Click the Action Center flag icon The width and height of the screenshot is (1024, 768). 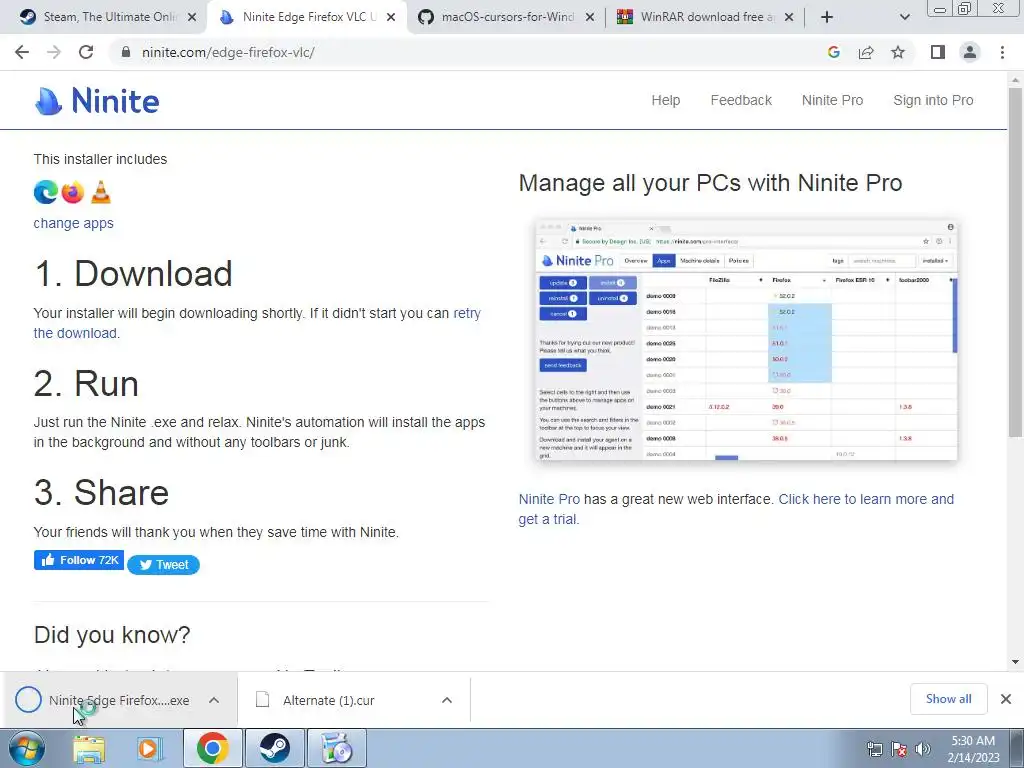pos(899,750)
